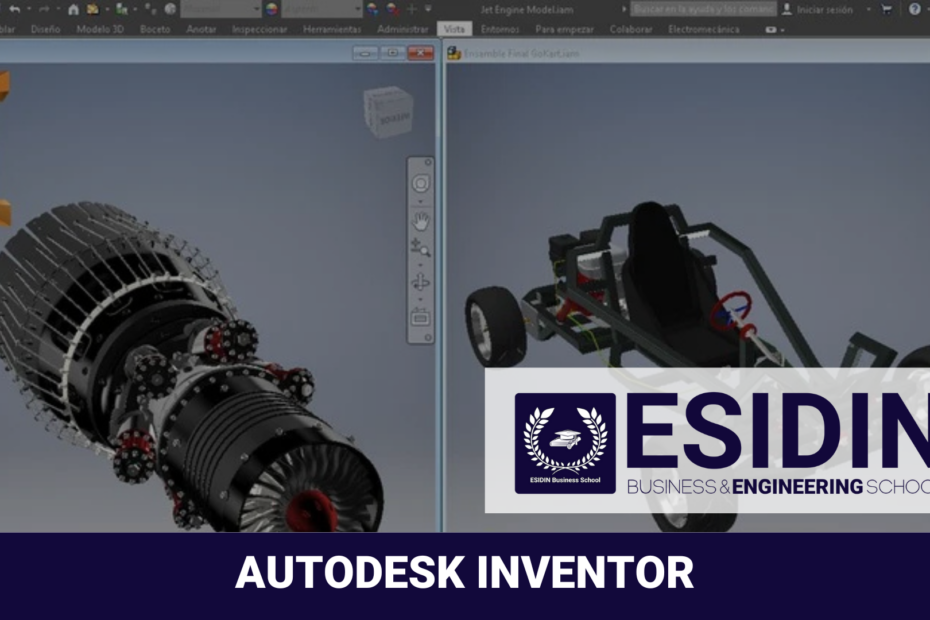The image size is (930, 620).
Task: Click the Redo icon in the Quick Access toolbar
Action: [x=44, y=9]
